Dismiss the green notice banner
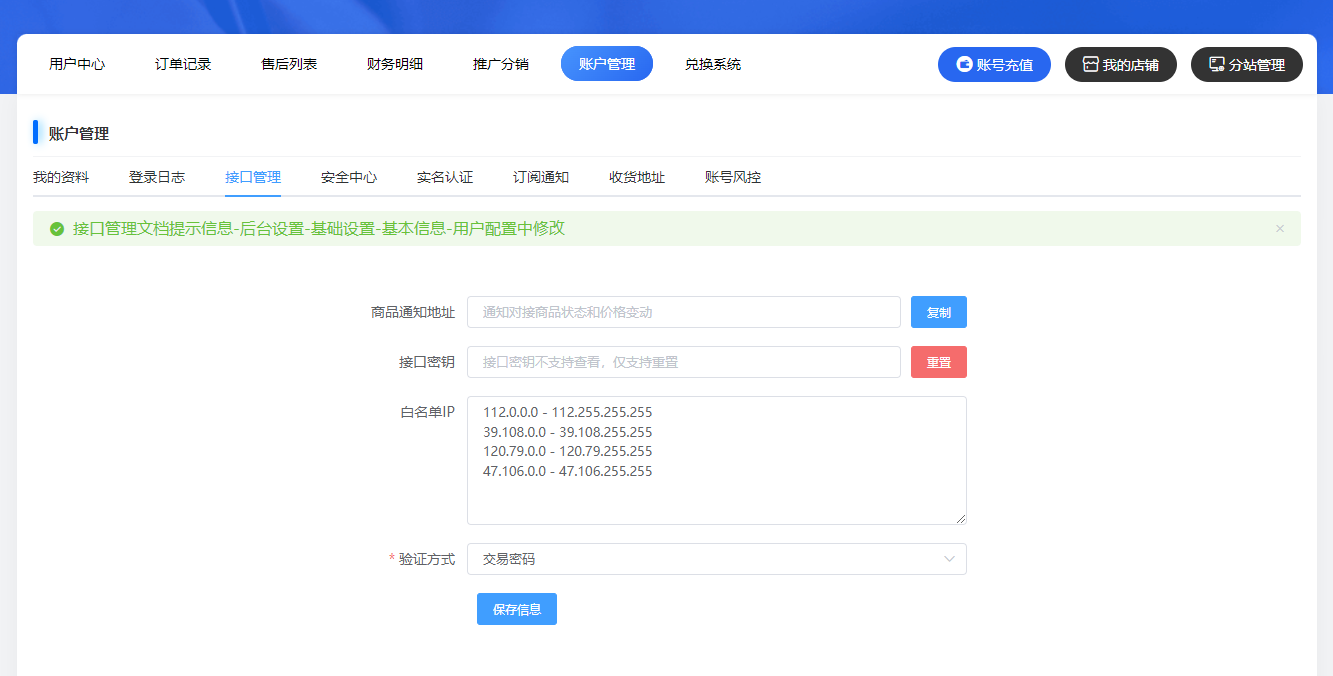 pos(1279,228)
